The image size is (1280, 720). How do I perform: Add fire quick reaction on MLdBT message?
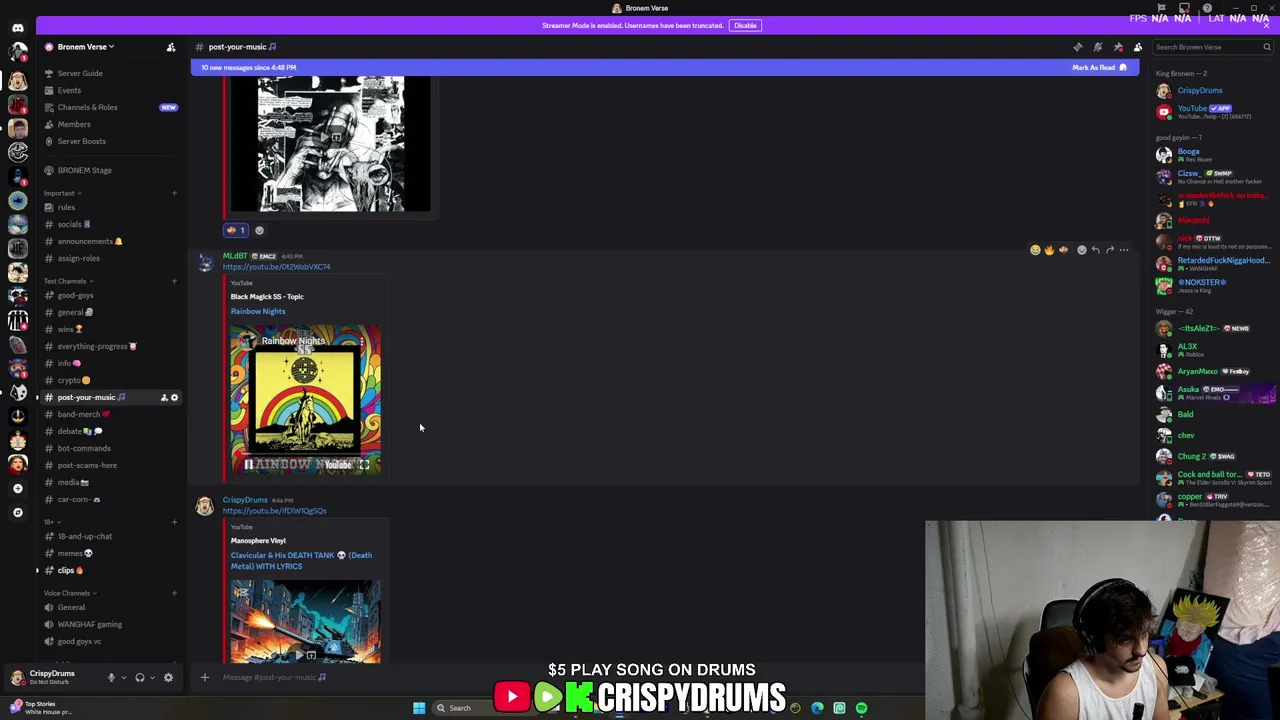[x=1049, y=250]
